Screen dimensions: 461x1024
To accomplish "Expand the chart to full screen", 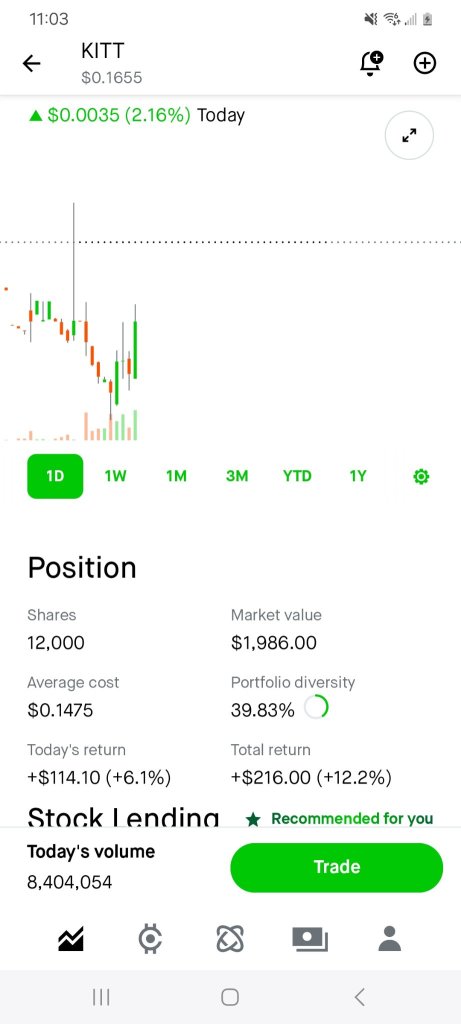I will coord(409,136).
